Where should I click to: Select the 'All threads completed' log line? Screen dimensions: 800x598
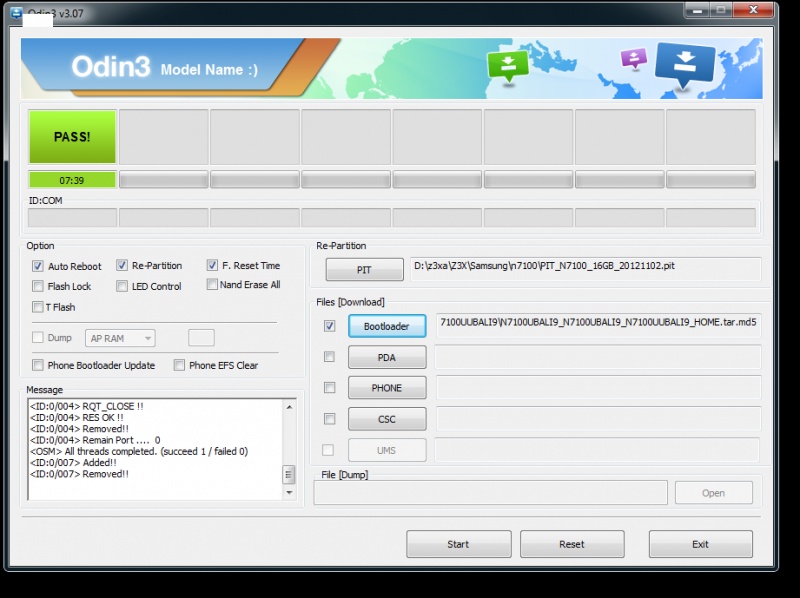tap(139, 452)
